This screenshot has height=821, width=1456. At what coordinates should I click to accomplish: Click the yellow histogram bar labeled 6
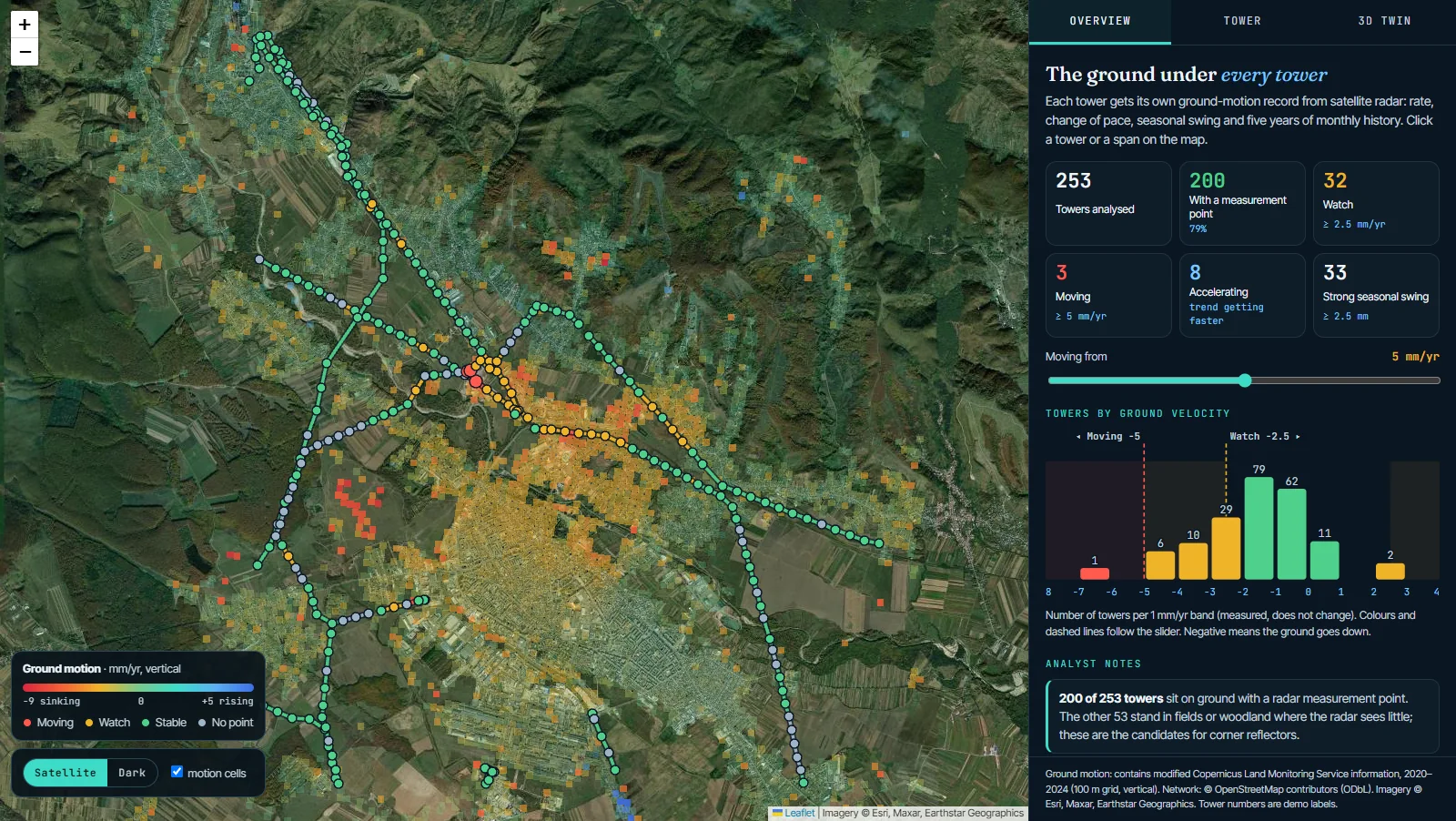point(1160,565)
